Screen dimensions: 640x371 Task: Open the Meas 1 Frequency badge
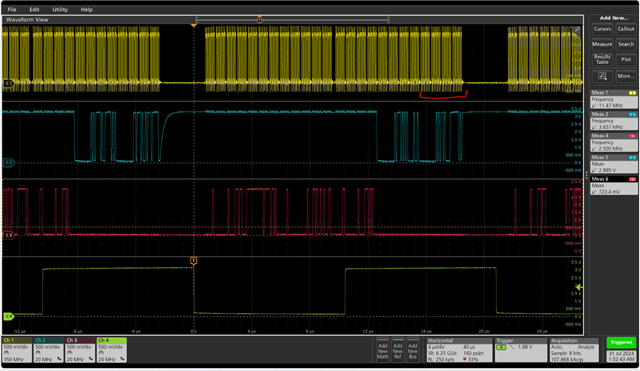point(613,99)
